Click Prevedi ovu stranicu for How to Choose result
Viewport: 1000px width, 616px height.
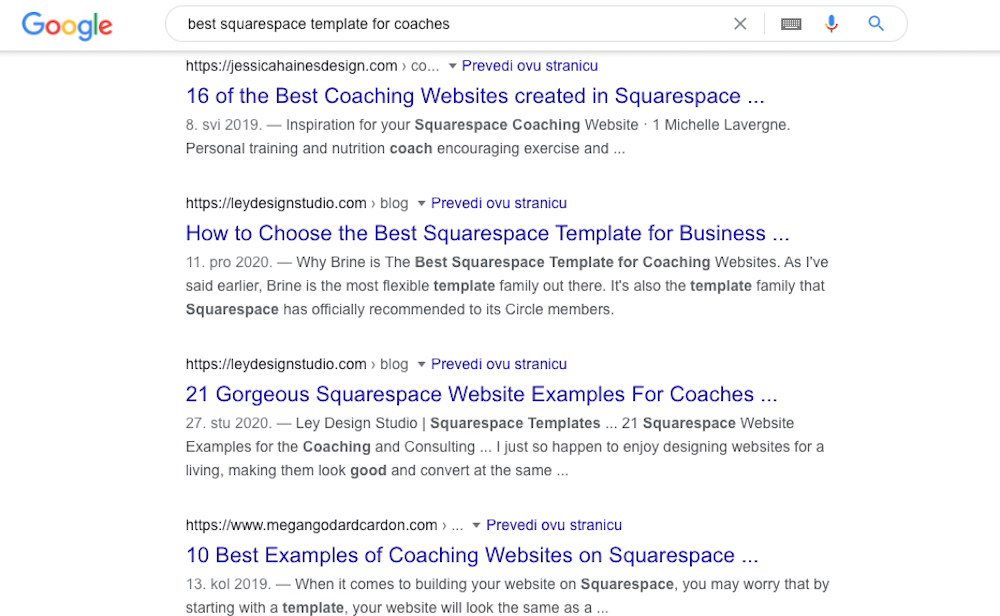[x=499, y=203]
